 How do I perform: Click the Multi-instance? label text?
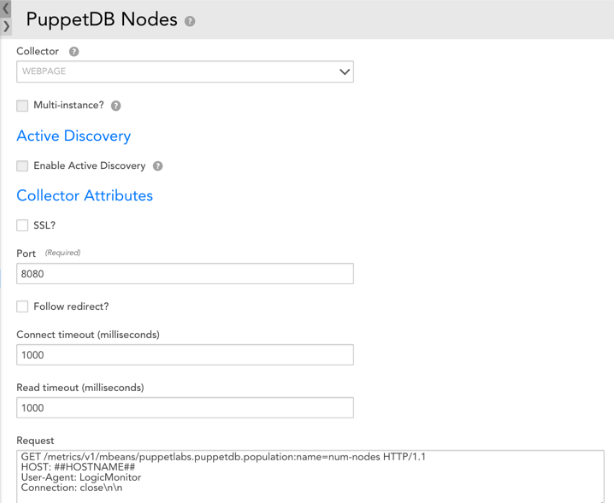pyautogui.click(x=69, y=105)
